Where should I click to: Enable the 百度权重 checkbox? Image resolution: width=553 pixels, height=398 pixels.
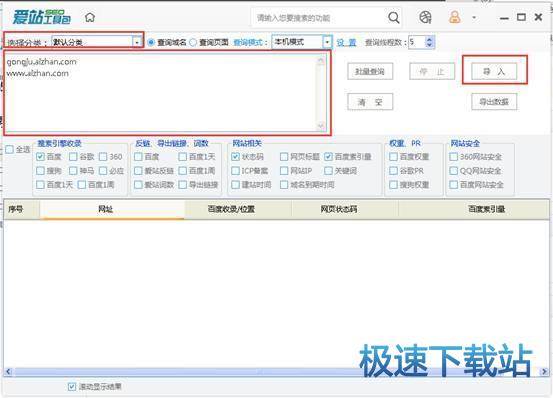point(394,157)
